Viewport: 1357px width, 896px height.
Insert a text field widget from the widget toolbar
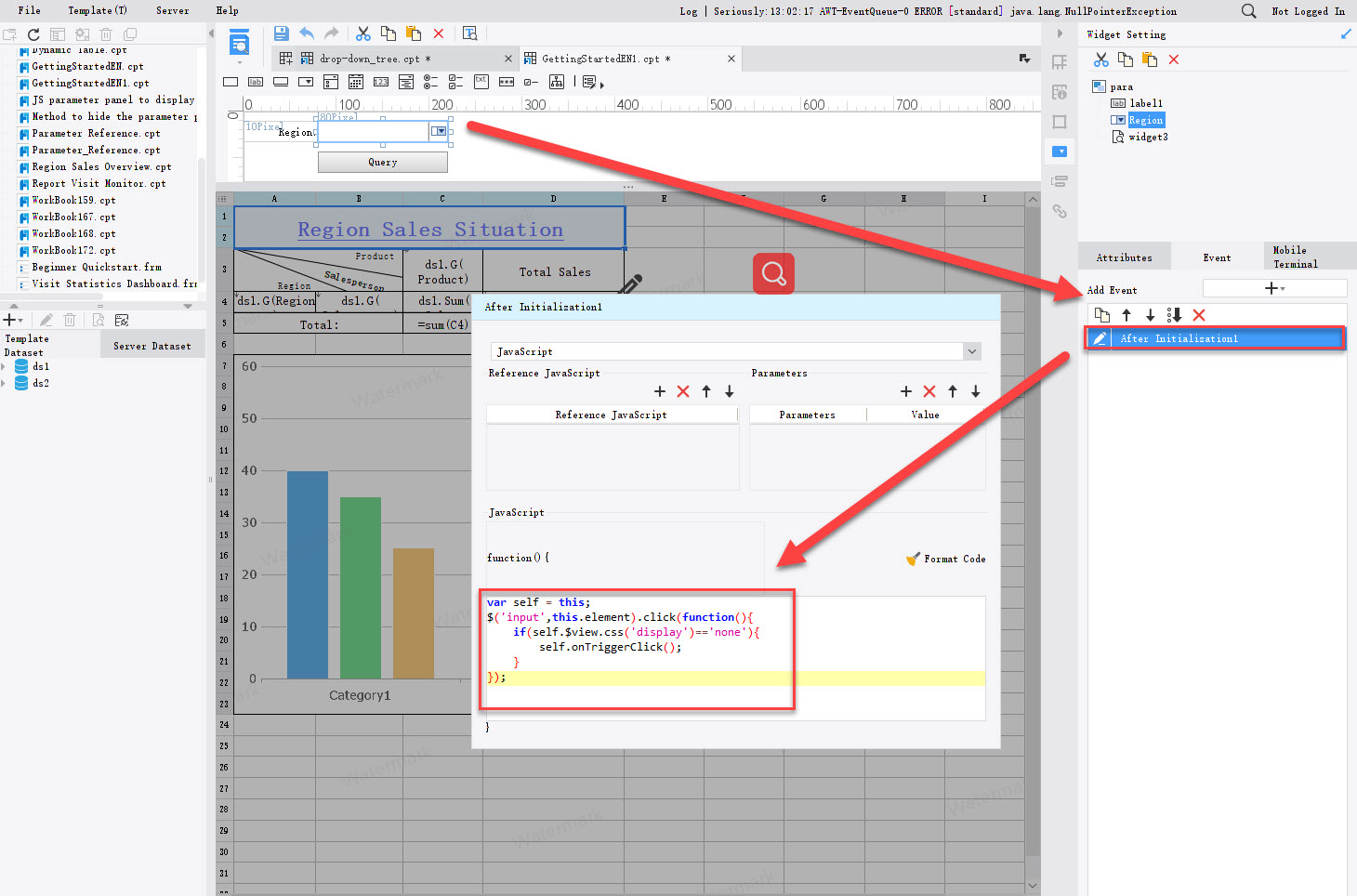point(231,82)
